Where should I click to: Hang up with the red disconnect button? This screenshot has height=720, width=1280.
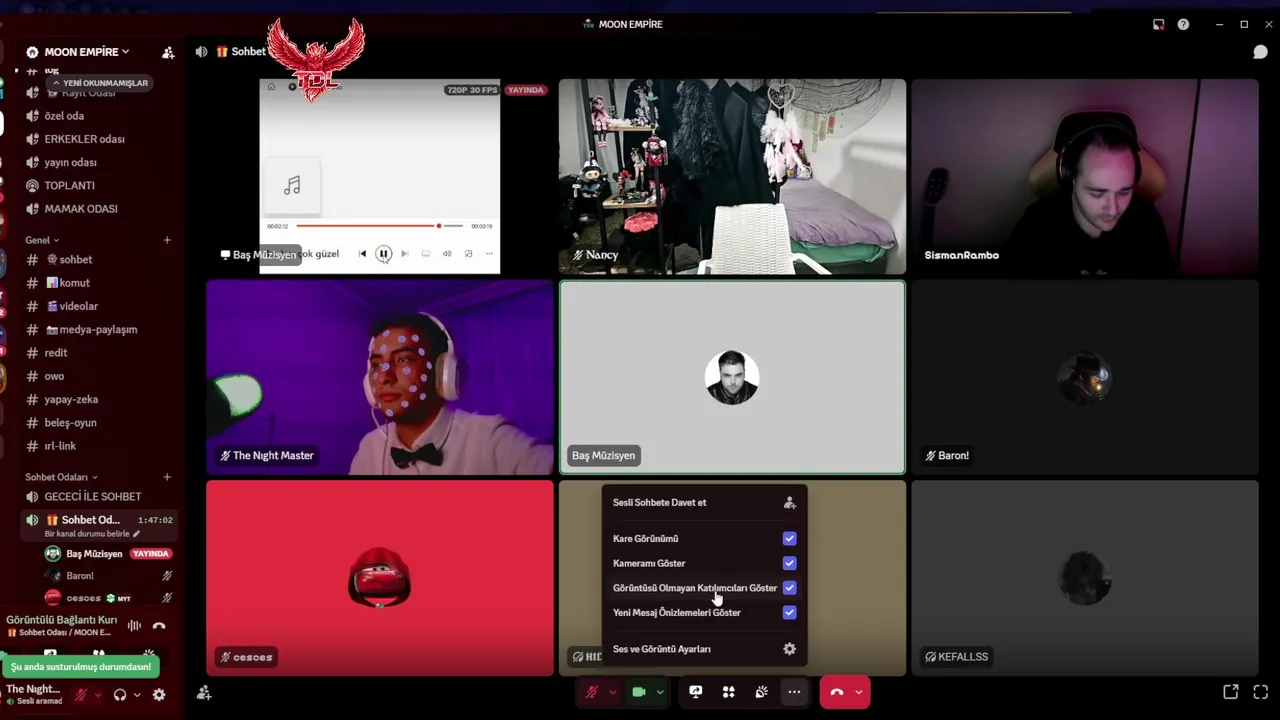[x=837, y=692]
